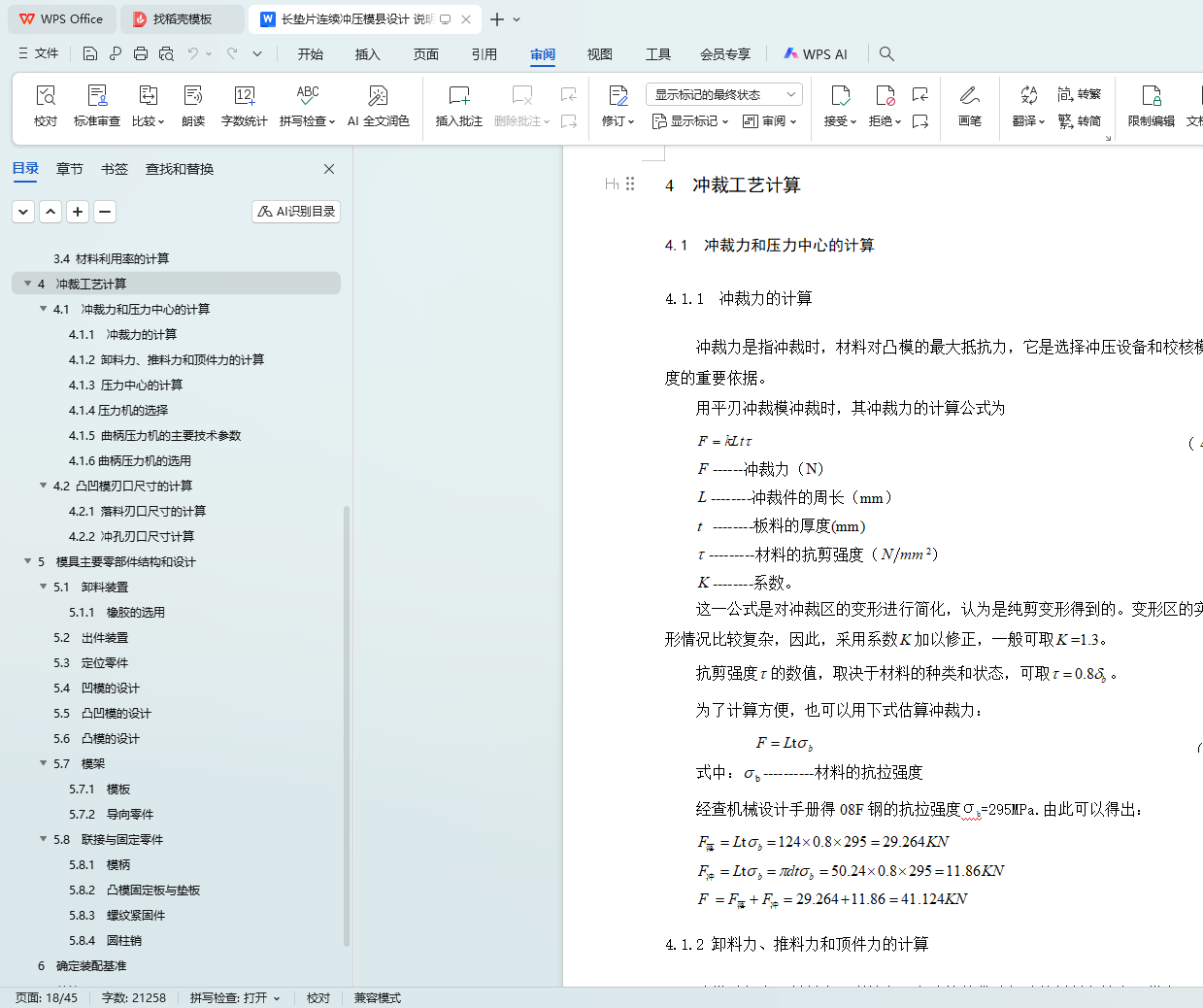The image size is (1203, 1008).
Task: Go to next comment icon
Action: coord(569,121)
